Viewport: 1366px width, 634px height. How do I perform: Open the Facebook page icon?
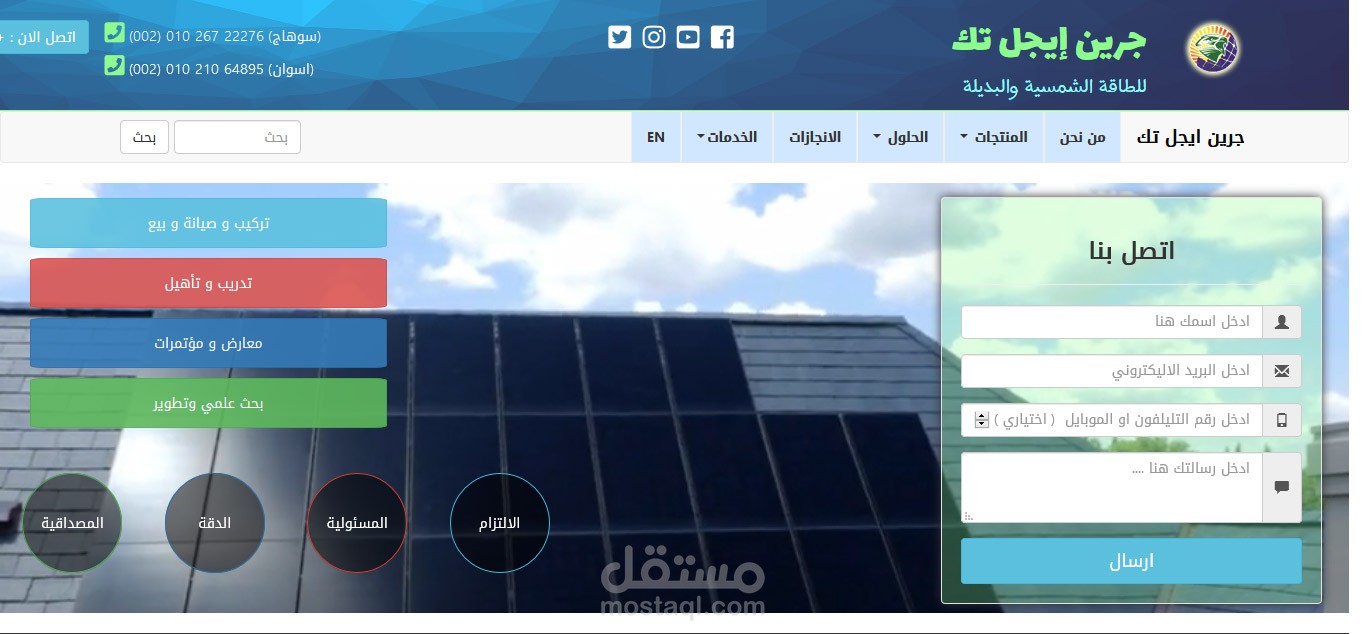point(722,37)
